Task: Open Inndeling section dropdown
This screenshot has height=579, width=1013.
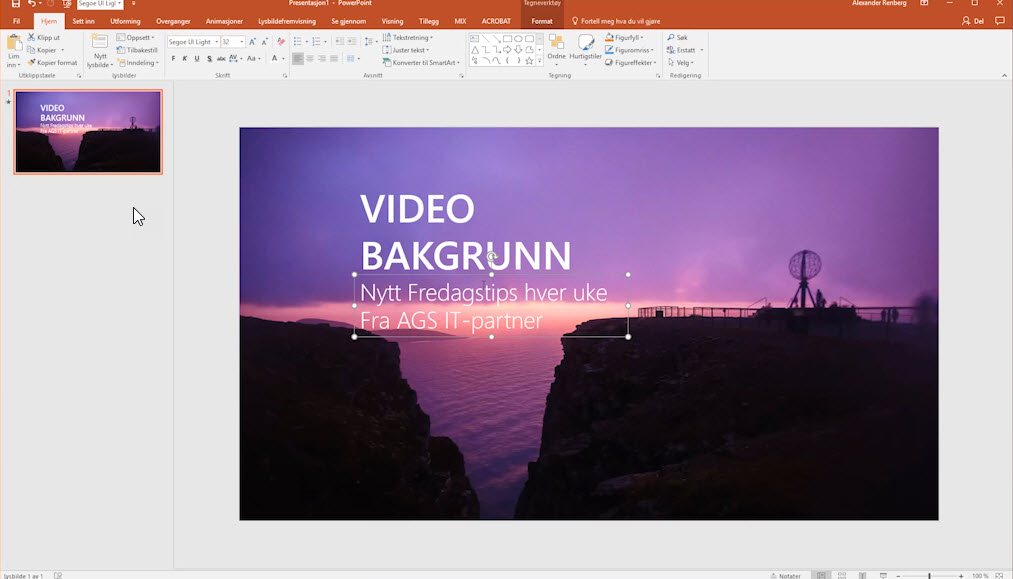Action: (x=138, y=63)
